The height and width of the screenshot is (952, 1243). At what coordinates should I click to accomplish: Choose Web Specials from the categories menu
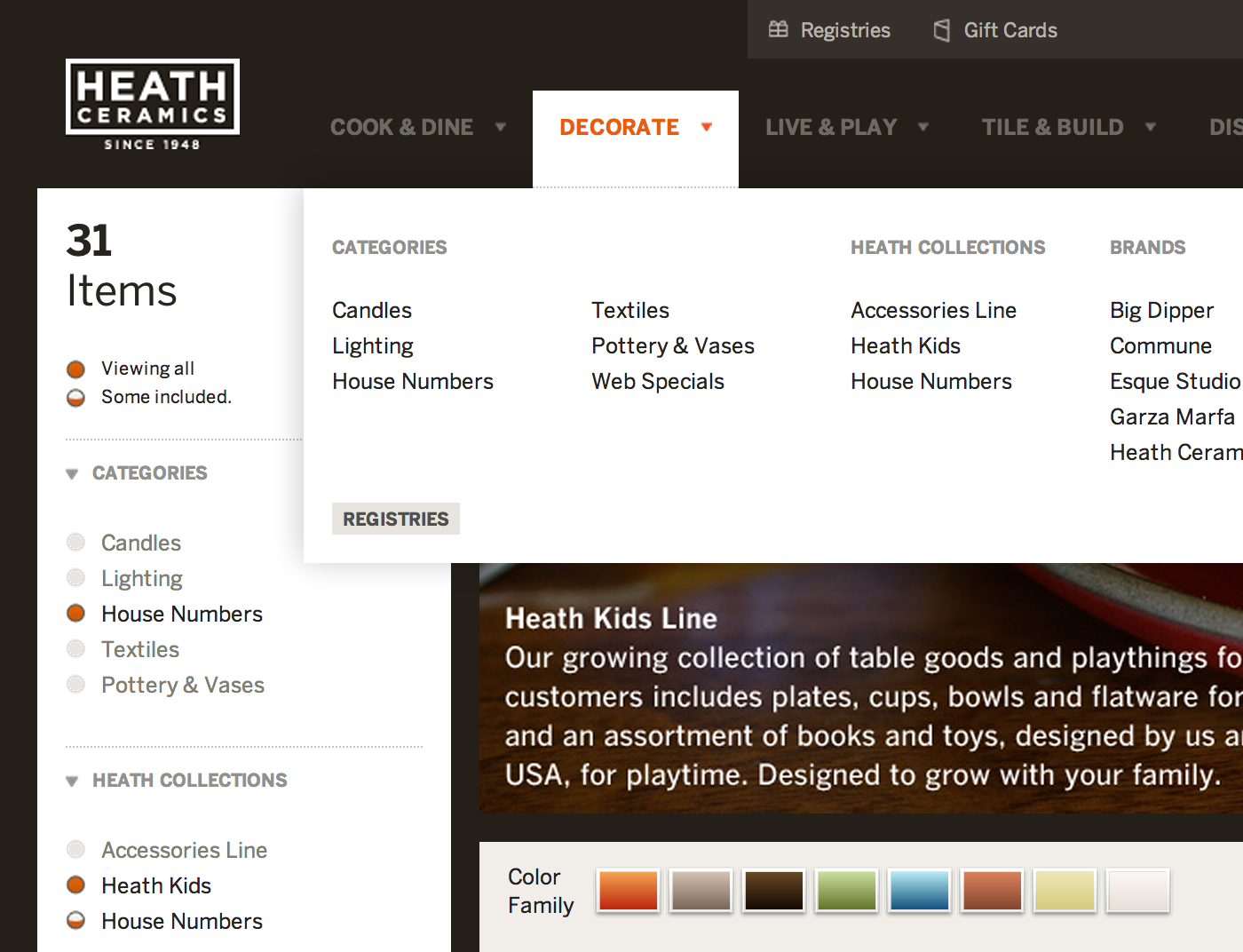tap(658, 382)
